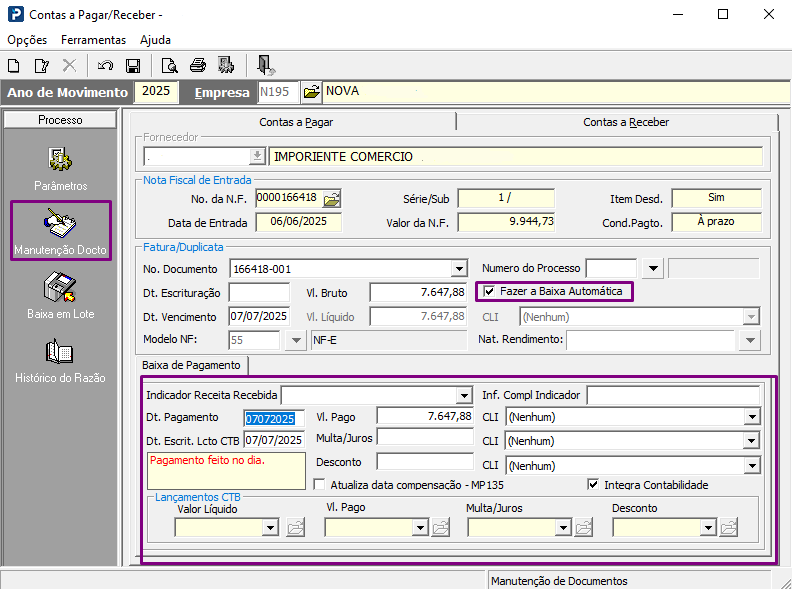The height and width of the screenshot is (589, 792).
Task: Toggle Atualiza data compensação - MP135 checkbox
Action: point(319,485)
